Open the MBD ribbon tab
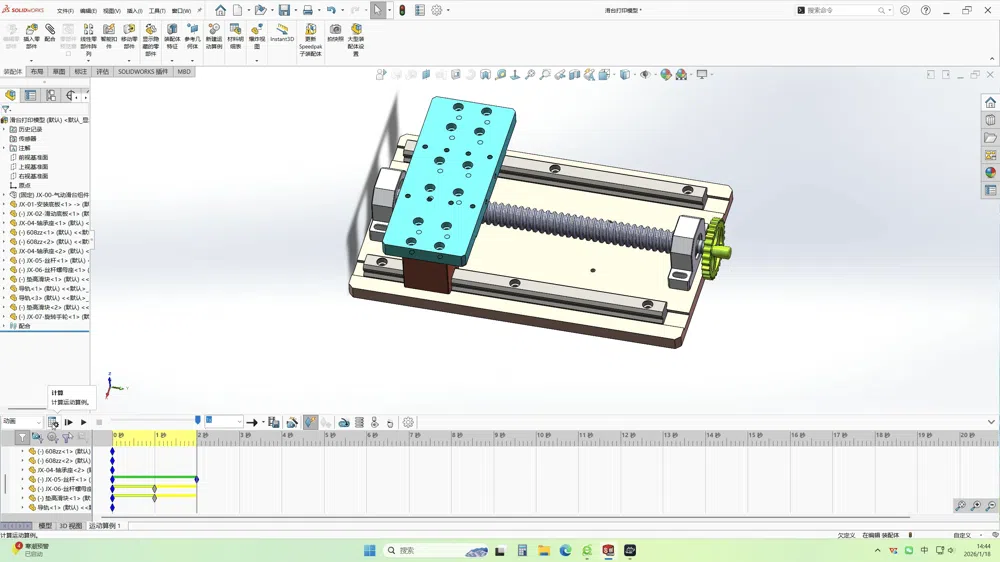 click(184, 71)
